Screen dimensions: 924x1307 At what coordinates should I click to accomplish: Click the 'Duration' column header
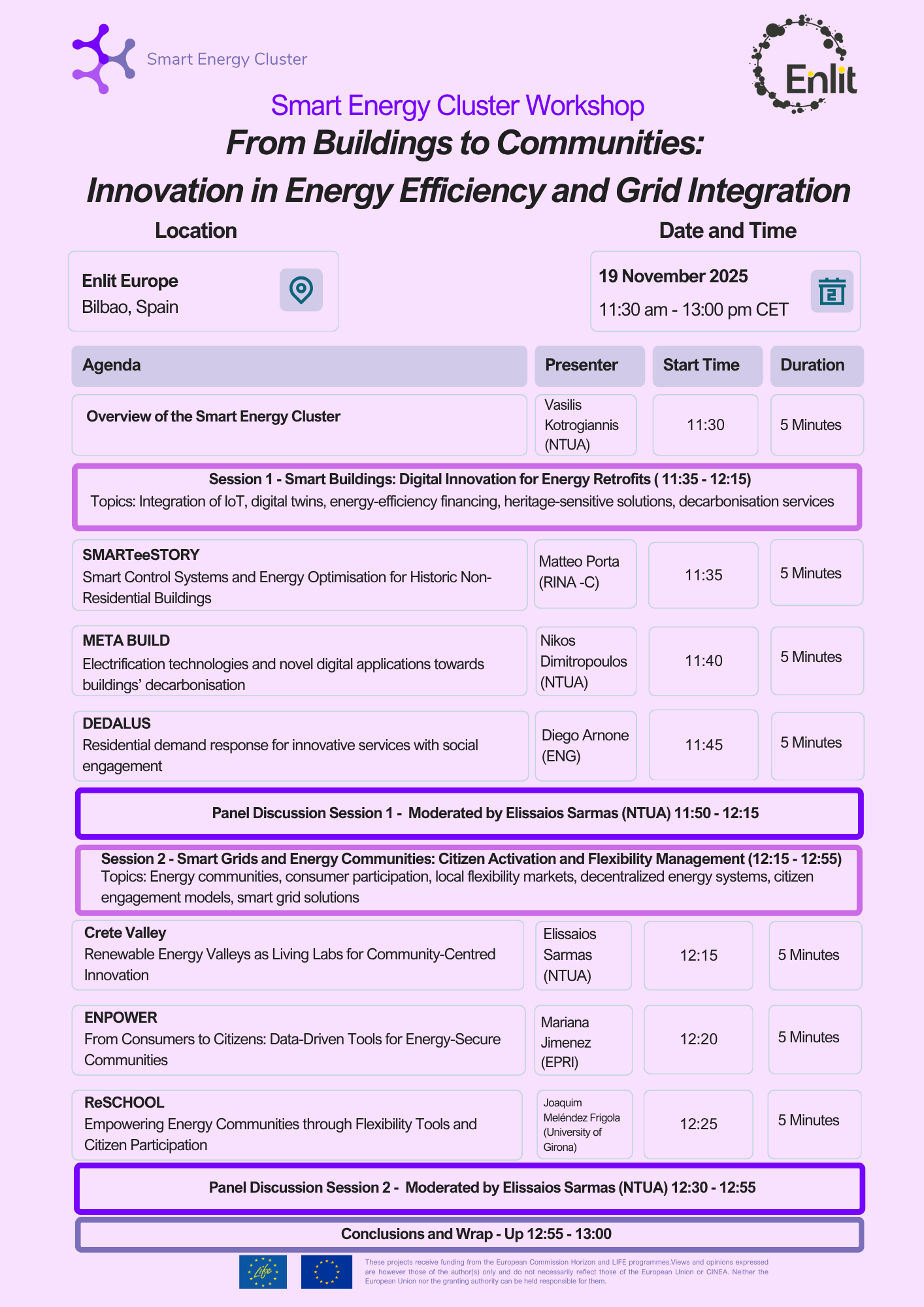[817, 366]
